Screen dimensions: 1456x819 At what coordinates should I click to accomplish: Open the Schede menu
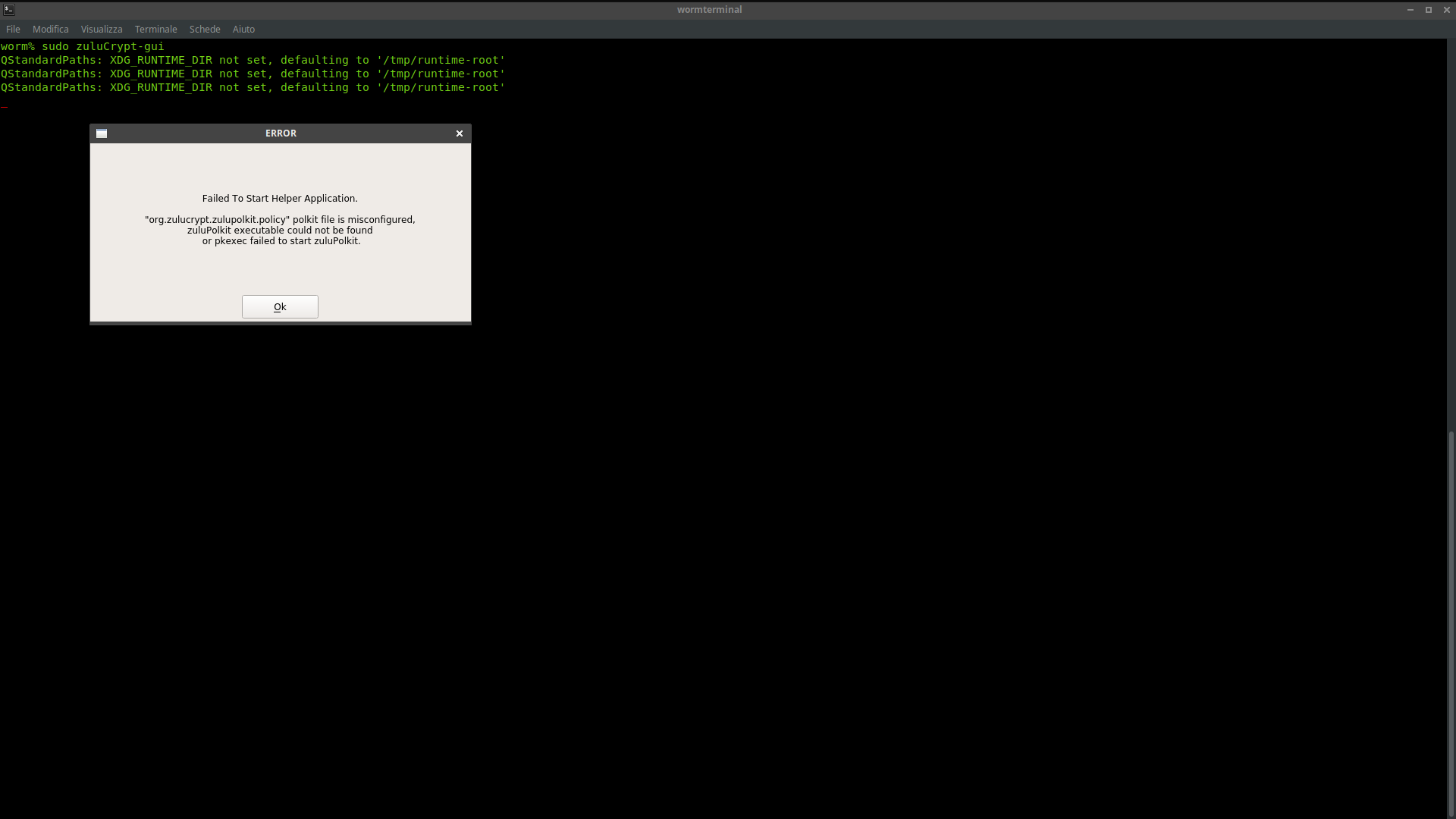[205, 29]
